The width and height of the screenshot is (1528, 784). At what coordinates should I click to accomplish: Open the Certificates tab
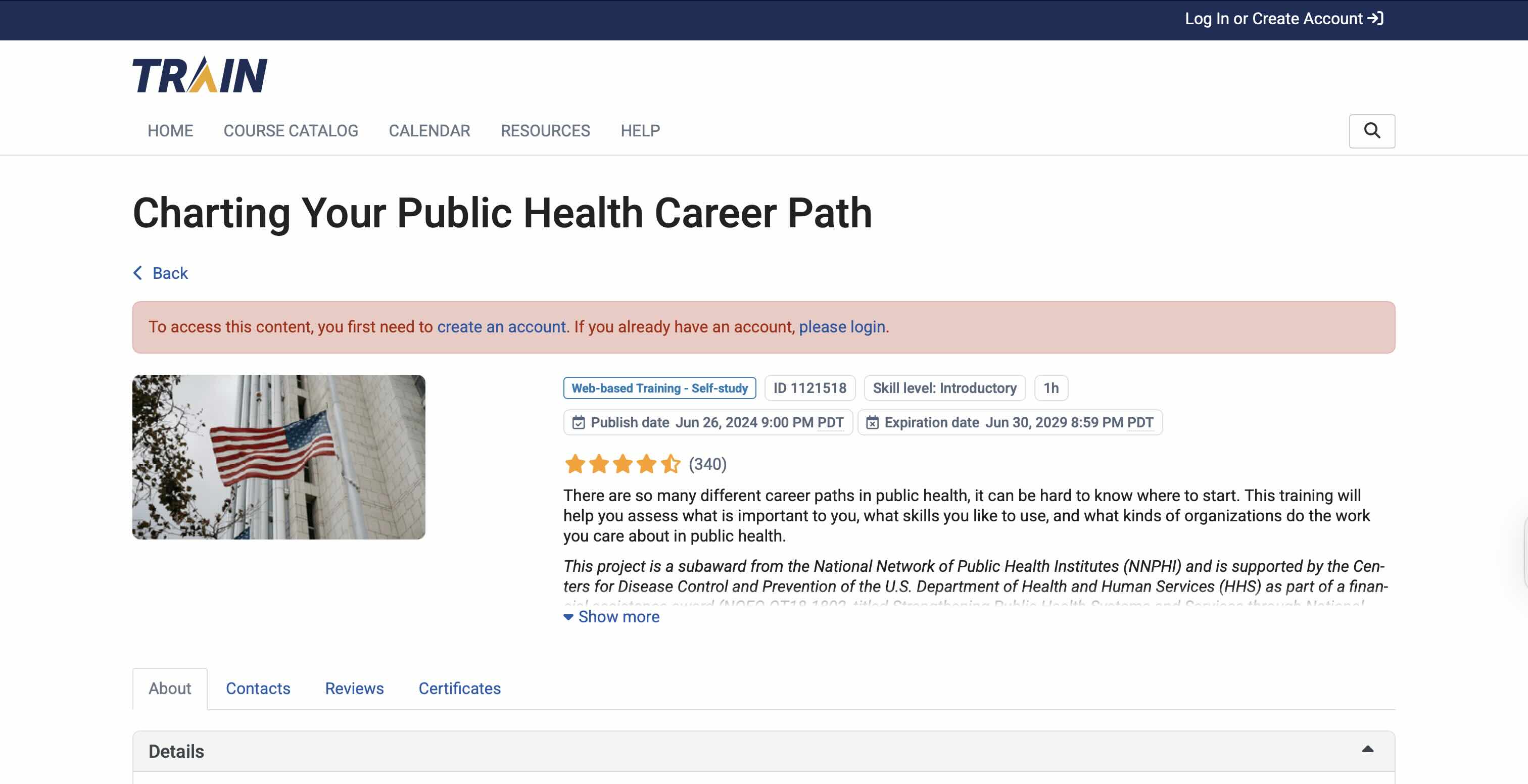459,689
